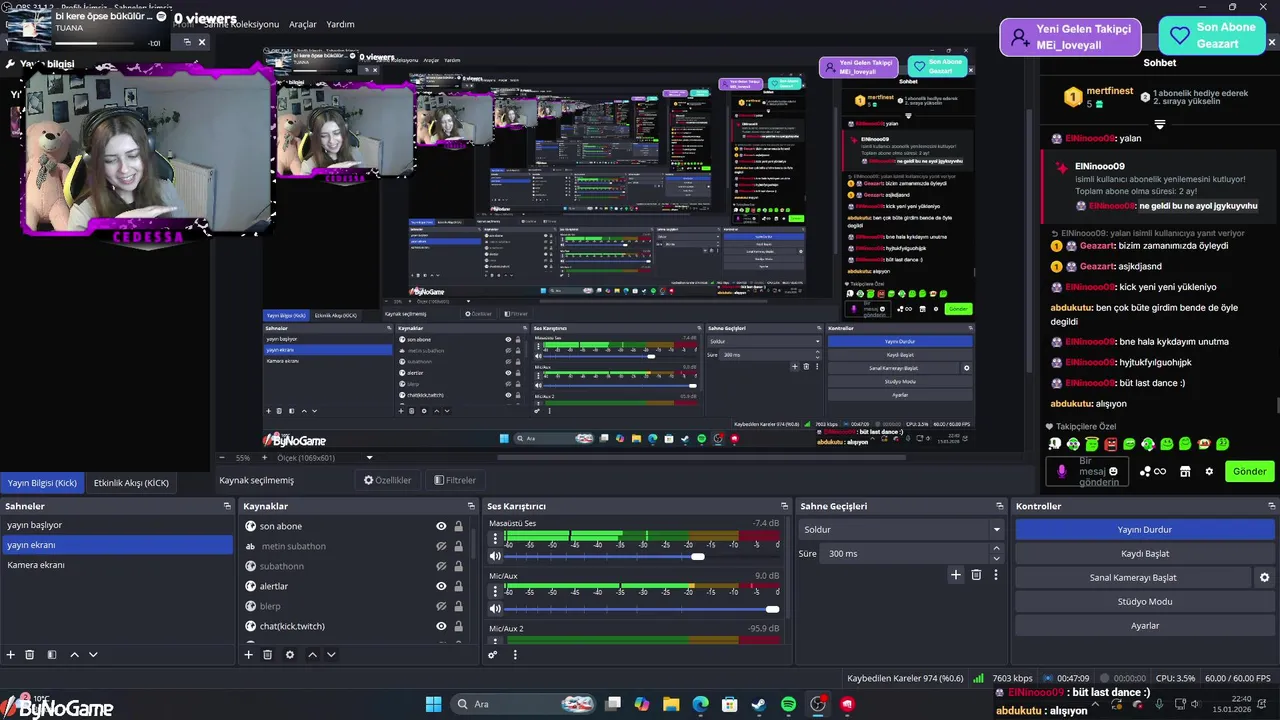Open advanced audio properties gears icon
Screen dimensions: 1280x720
tap(493, 655)
